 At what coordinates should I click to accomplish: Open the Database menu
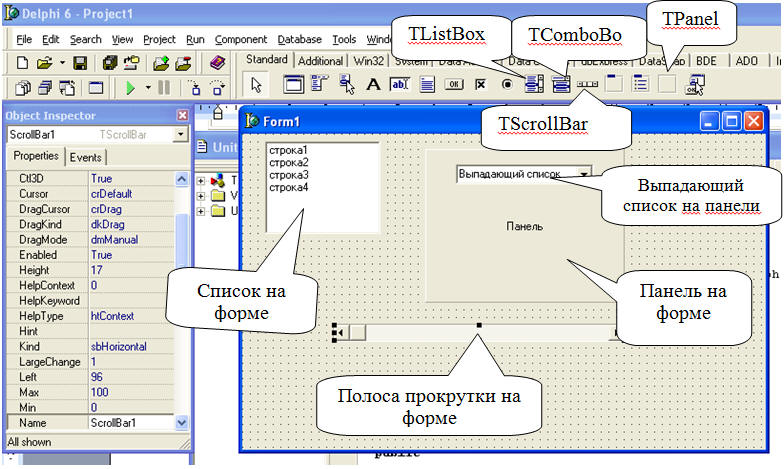[x=300, y=39]
